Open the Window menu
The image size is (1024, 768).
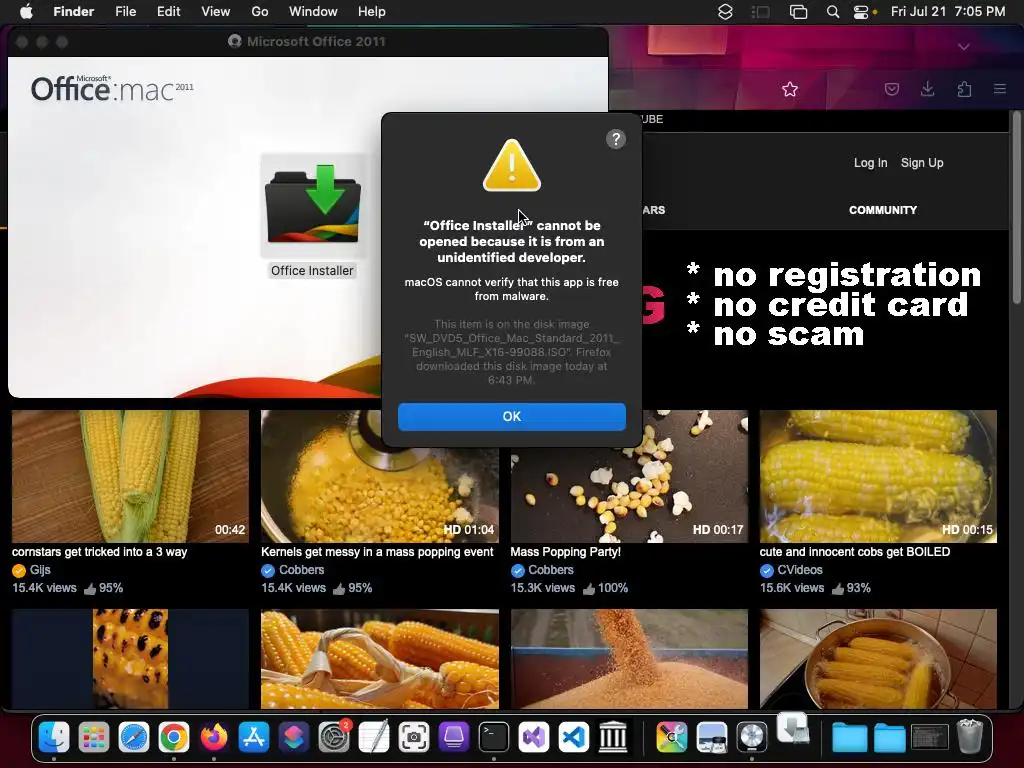(x=313, y=12)
